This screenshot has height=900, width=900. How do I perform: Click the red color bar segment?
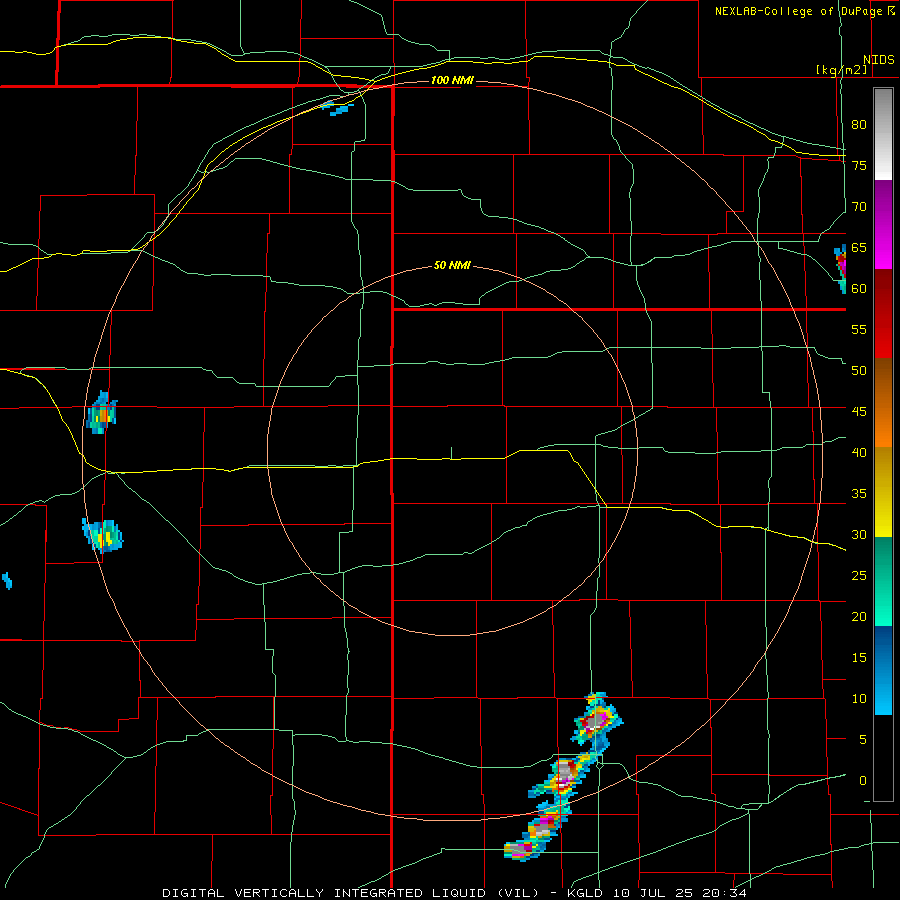[883, 314]
